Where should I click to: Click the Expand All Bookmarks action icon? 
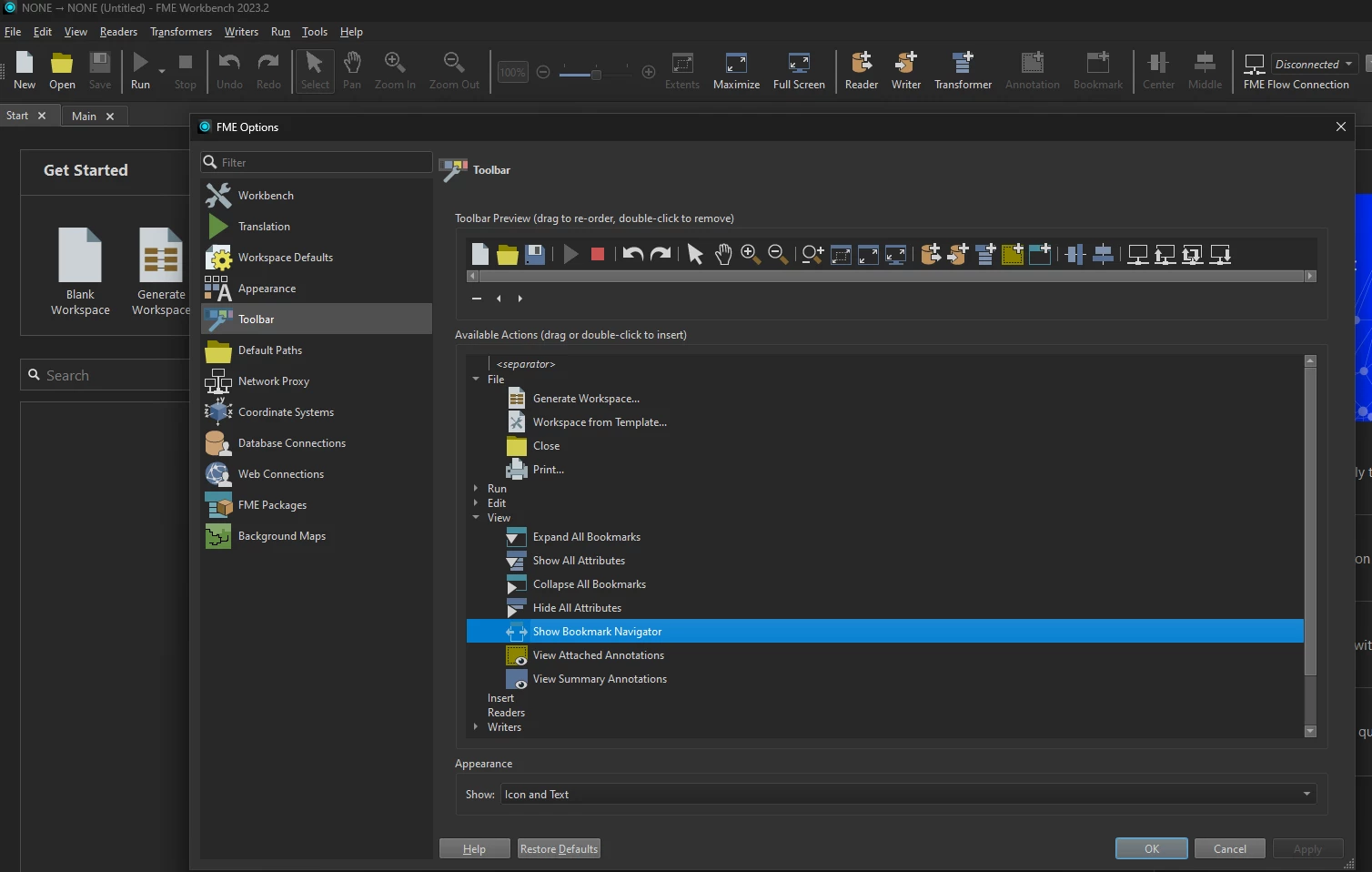[517, 536]
